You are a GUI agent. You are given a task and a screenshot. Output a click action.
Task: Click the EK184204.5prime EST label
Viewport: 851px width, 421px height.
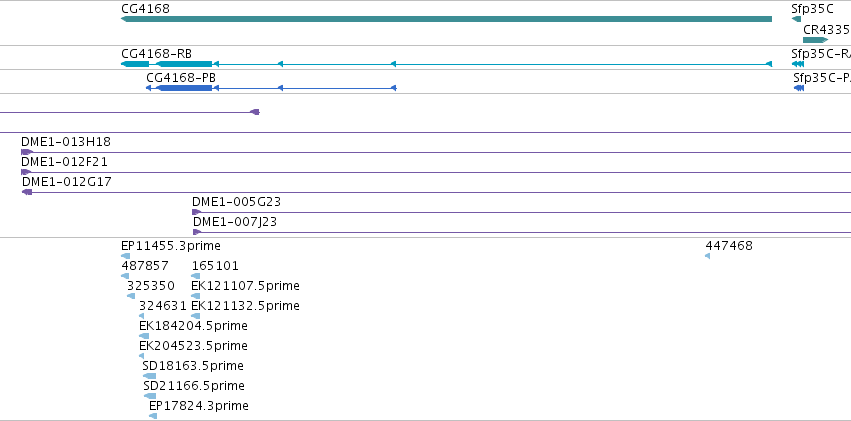click(x=193, y=326)
